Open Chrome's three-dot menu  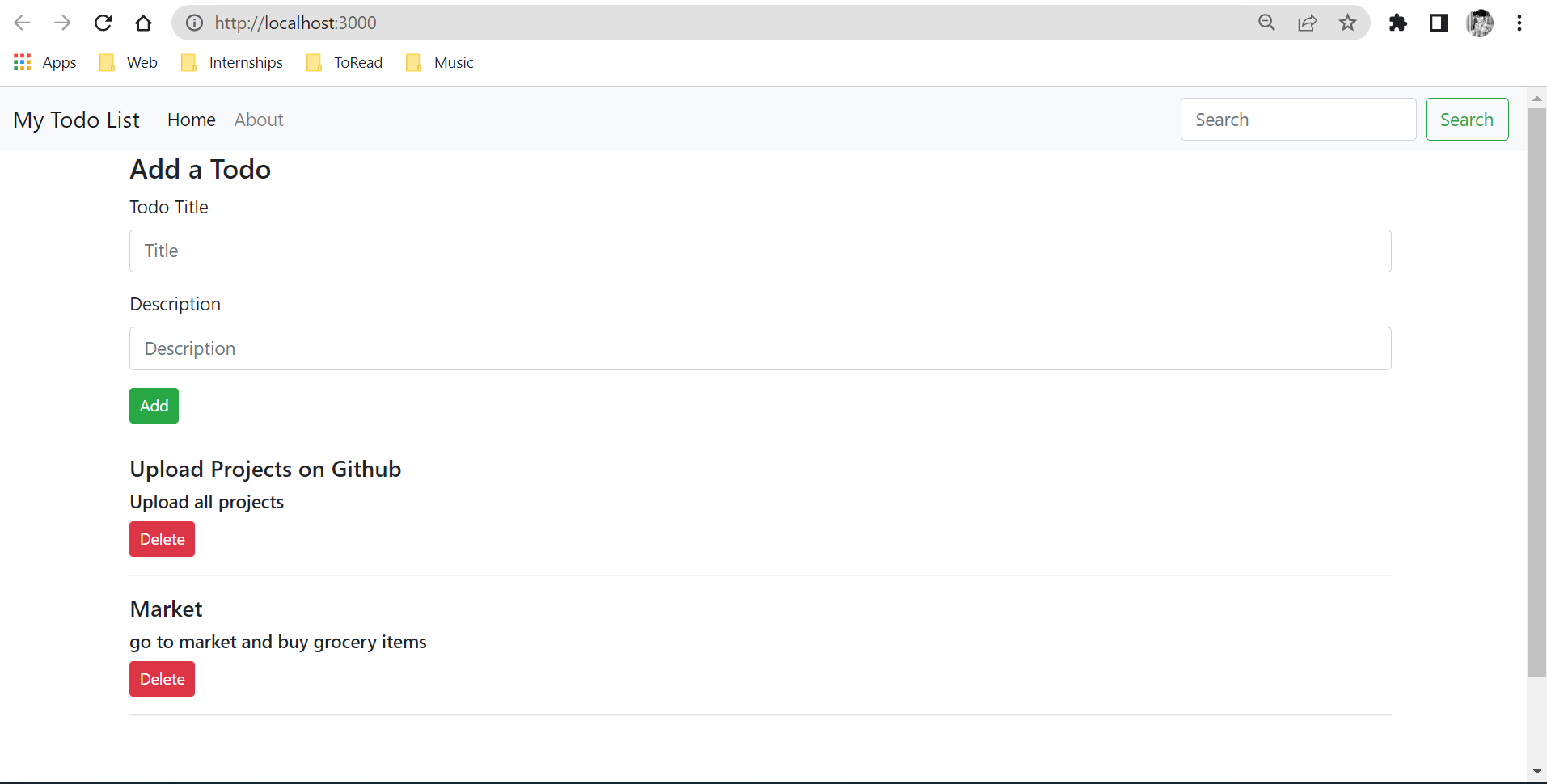pyautogui.click(x=1520, y=23)
